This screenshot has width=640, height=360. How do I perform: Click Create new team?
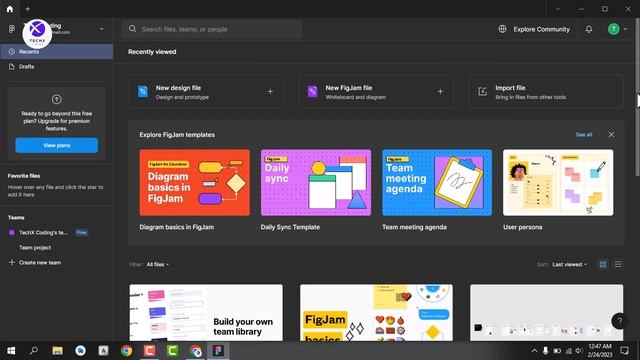[x=40, y=263]
